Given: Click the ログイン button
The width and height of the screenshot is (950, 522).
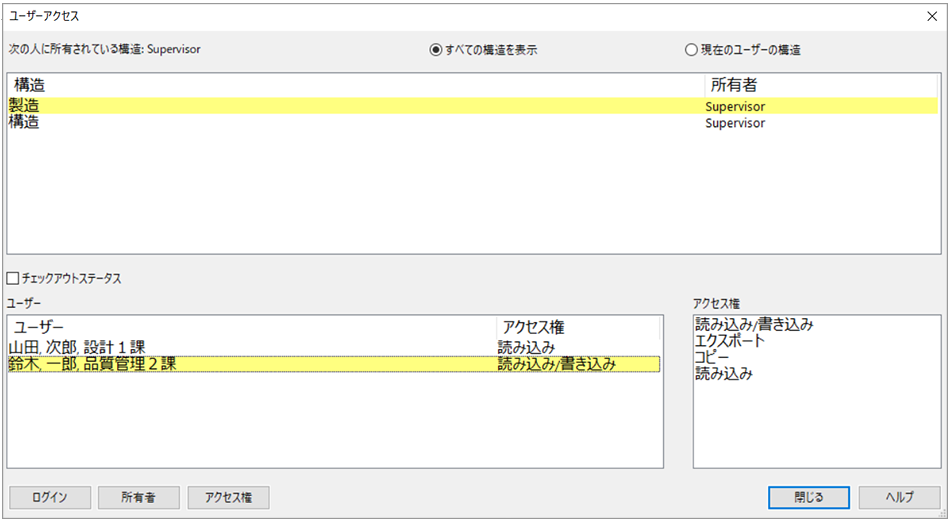Looking at the screenshot, I should [x=50, y=497].
